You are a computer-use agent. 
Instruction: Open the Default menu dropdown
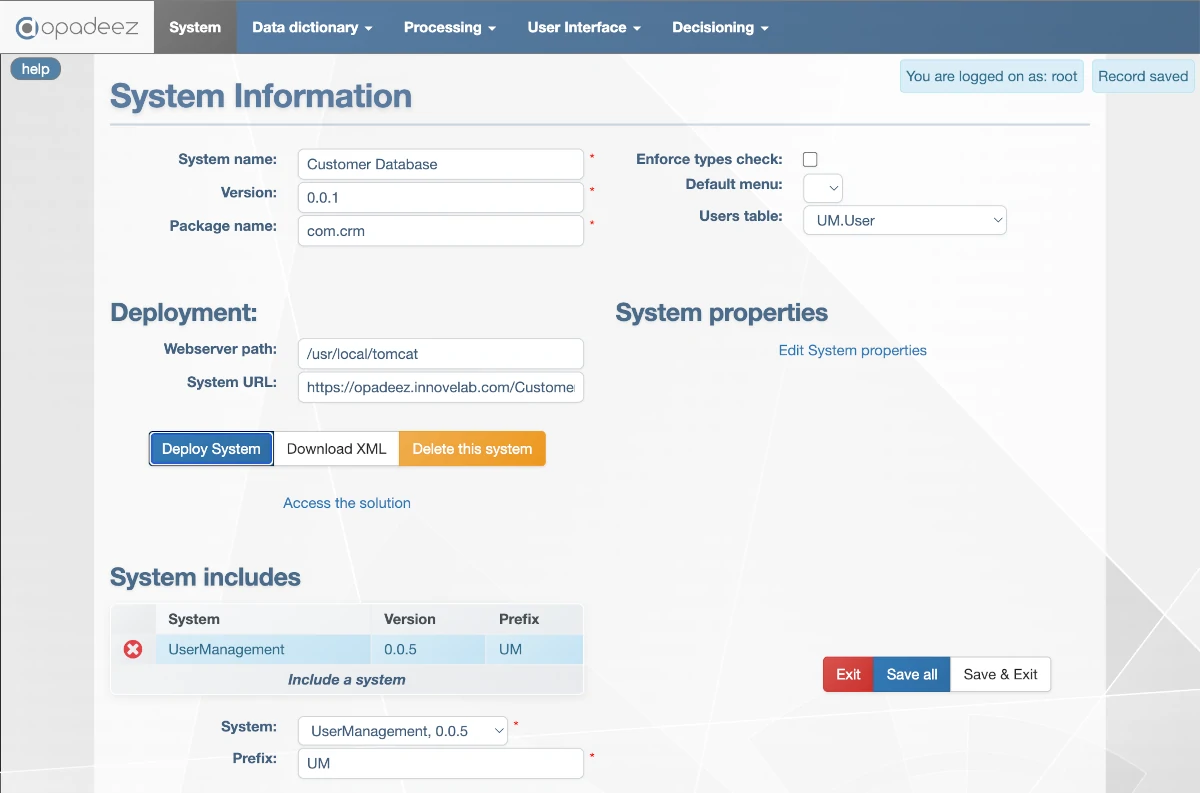[822, 188]
